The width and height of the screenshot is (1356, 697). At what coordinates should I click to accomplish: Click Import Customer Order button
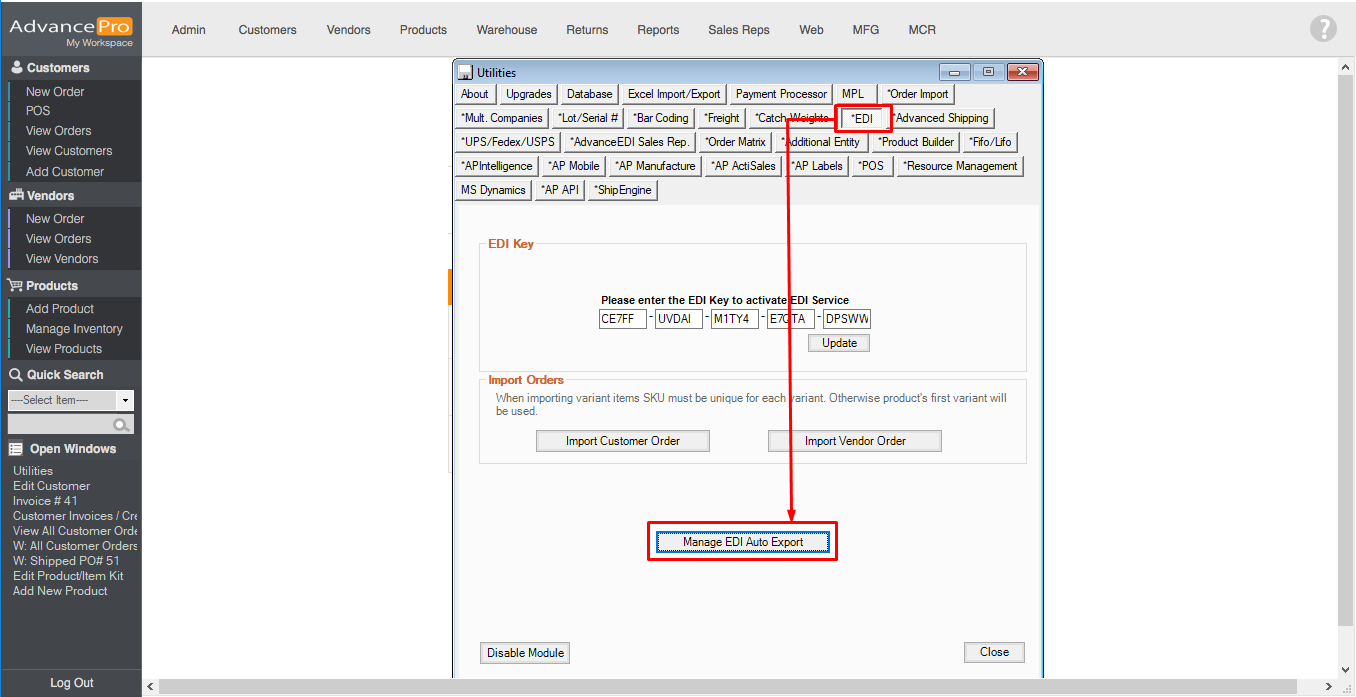(x=623, y=441)
